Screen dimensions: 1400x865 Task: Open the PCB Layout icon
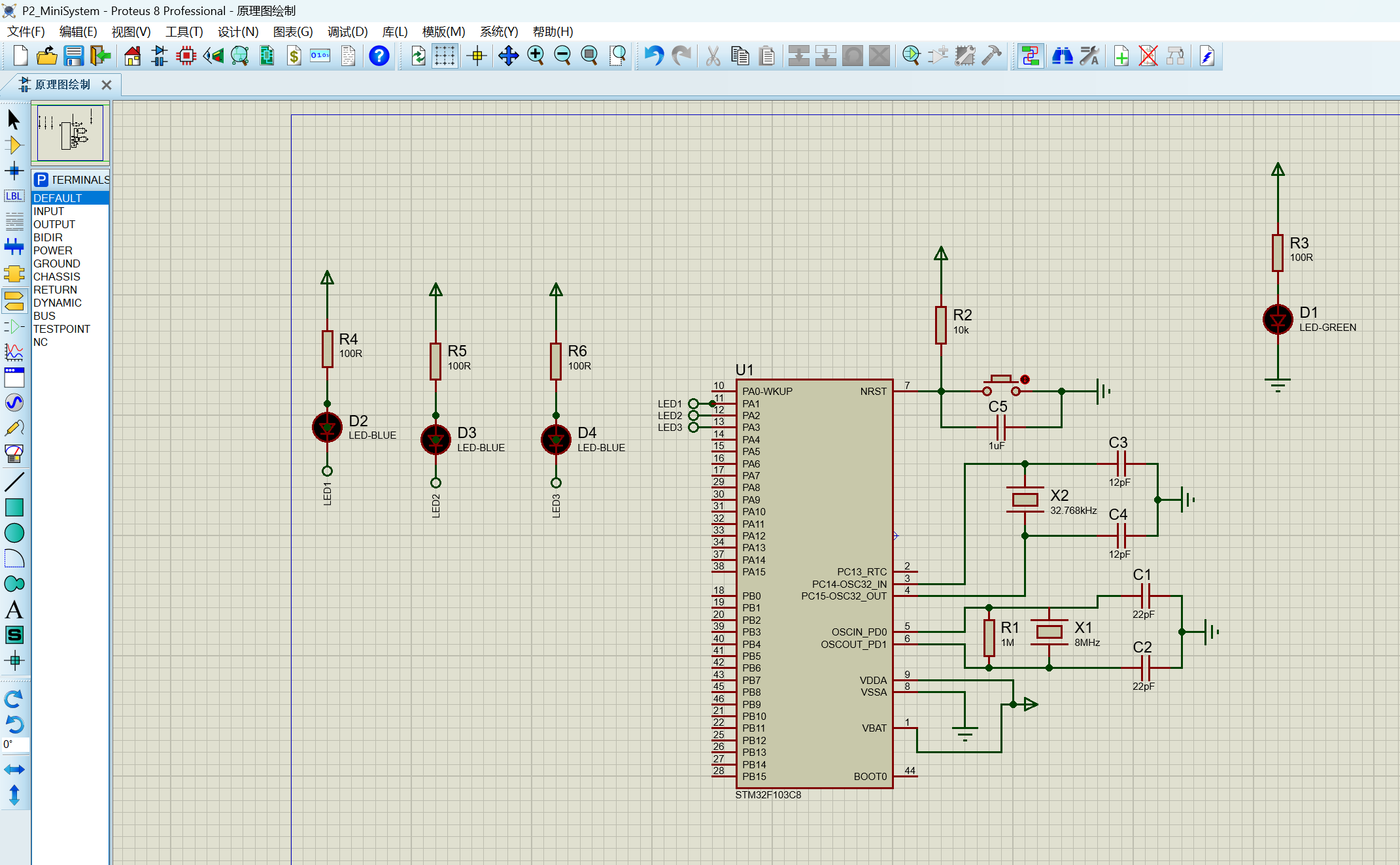186,56
